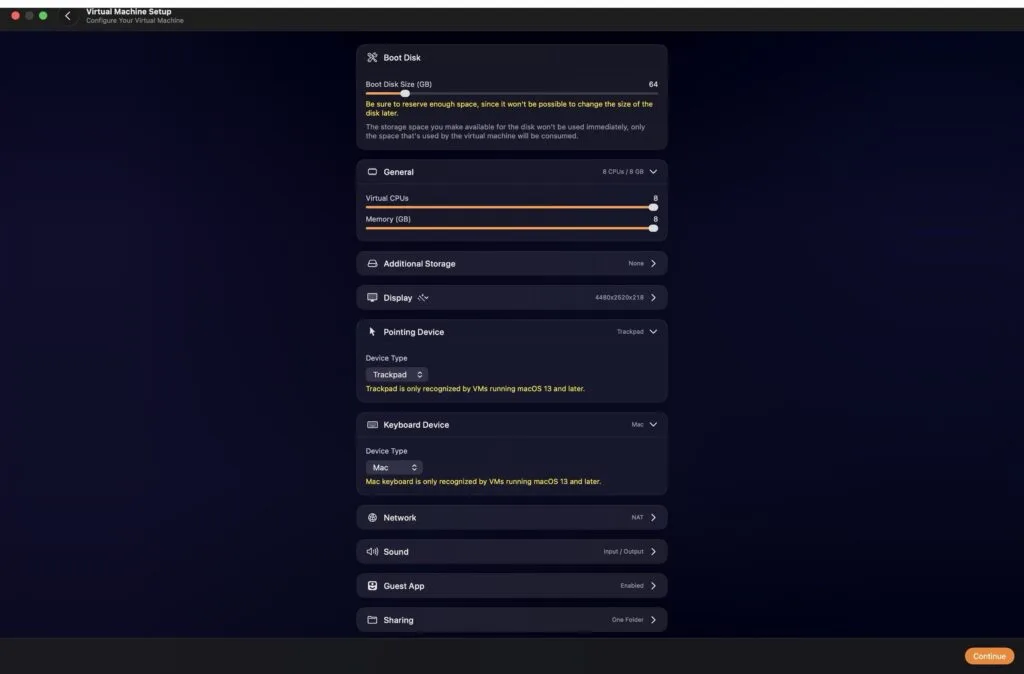This screenshot has height=674, width=1024.
Task: Expand the Guest App section chevron
Action: [653, 586]
